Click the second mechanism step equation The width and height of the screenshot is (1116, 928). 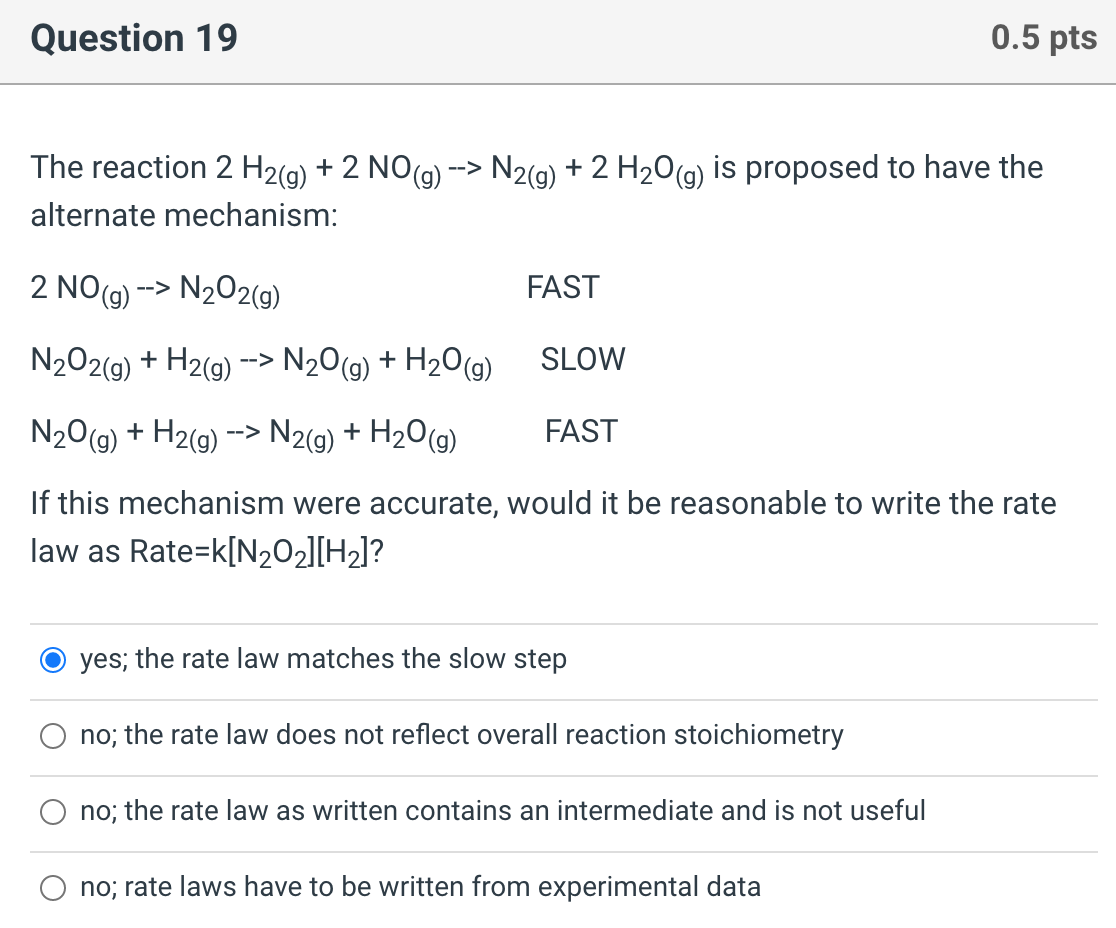click(x=260, y=361)
